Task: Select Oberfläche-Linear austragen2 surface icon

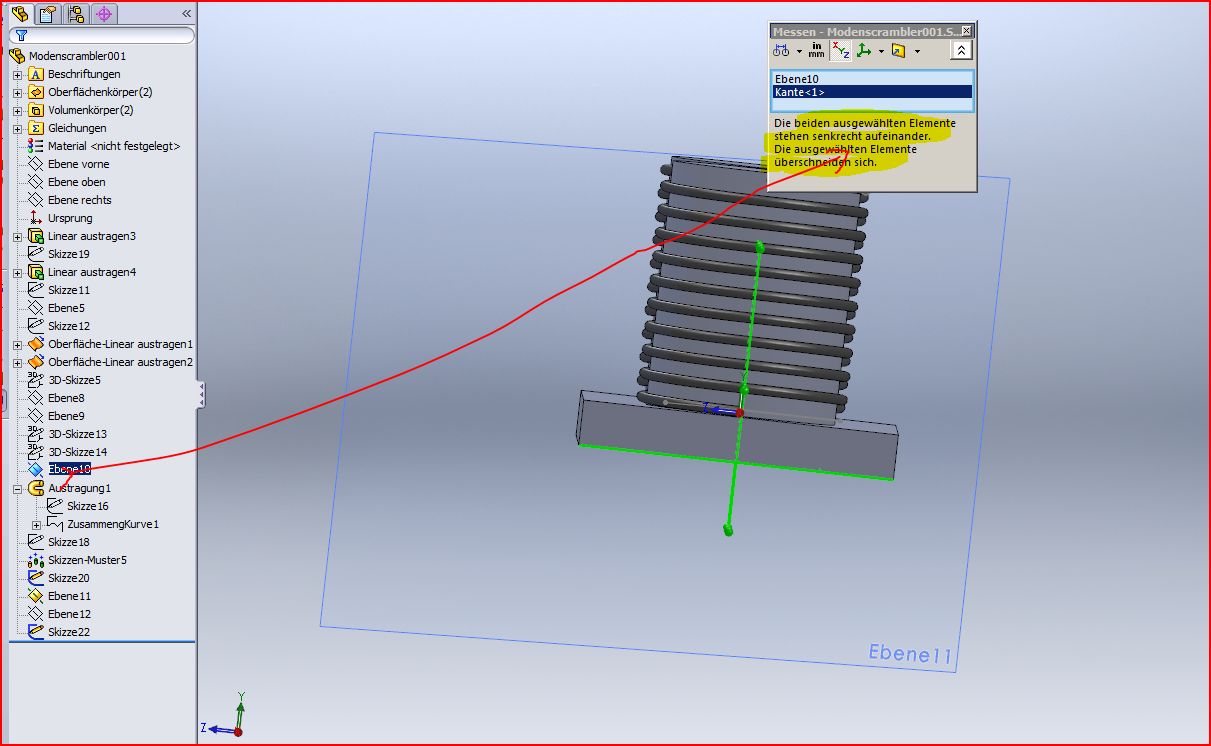Action: pyautogui.click(x=36, y=362)
